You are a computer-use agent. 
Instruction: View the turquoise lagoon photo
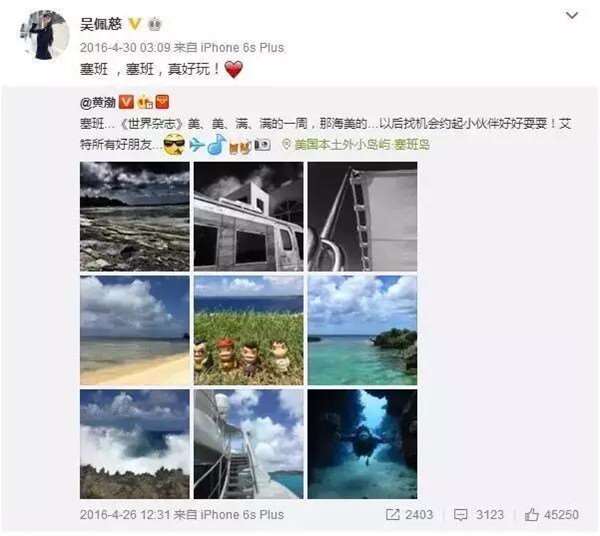point(362,330)
